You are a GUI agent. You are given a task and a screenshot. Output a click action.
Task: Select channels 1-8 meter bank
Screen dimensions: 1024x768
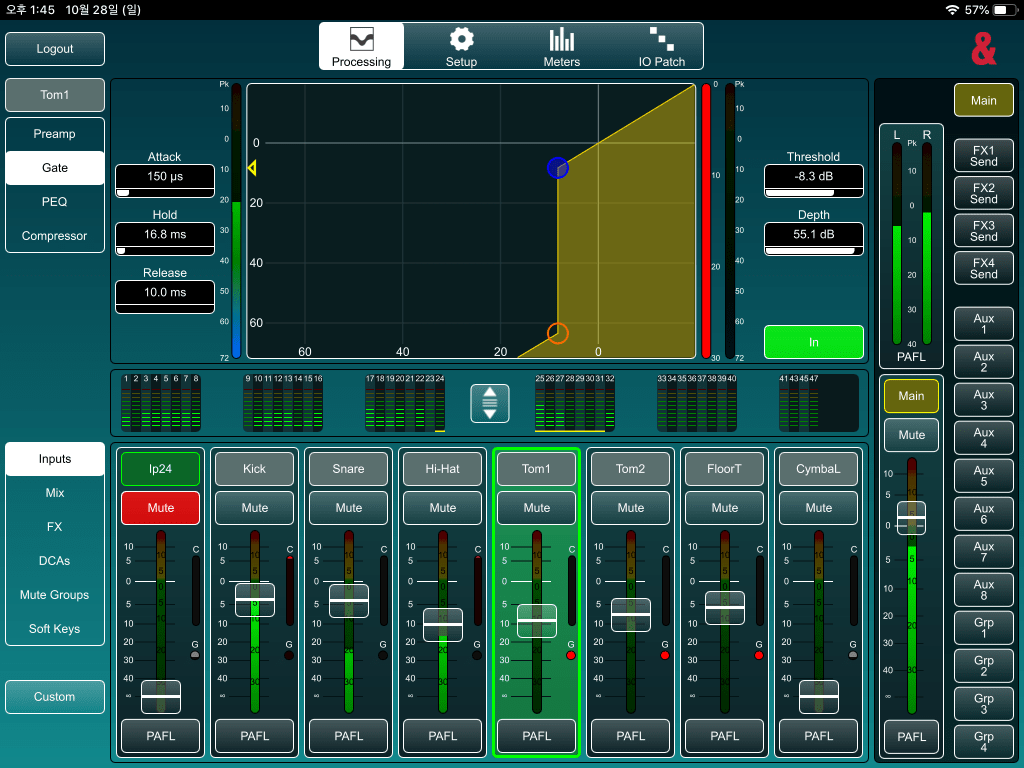pos(161,403)
